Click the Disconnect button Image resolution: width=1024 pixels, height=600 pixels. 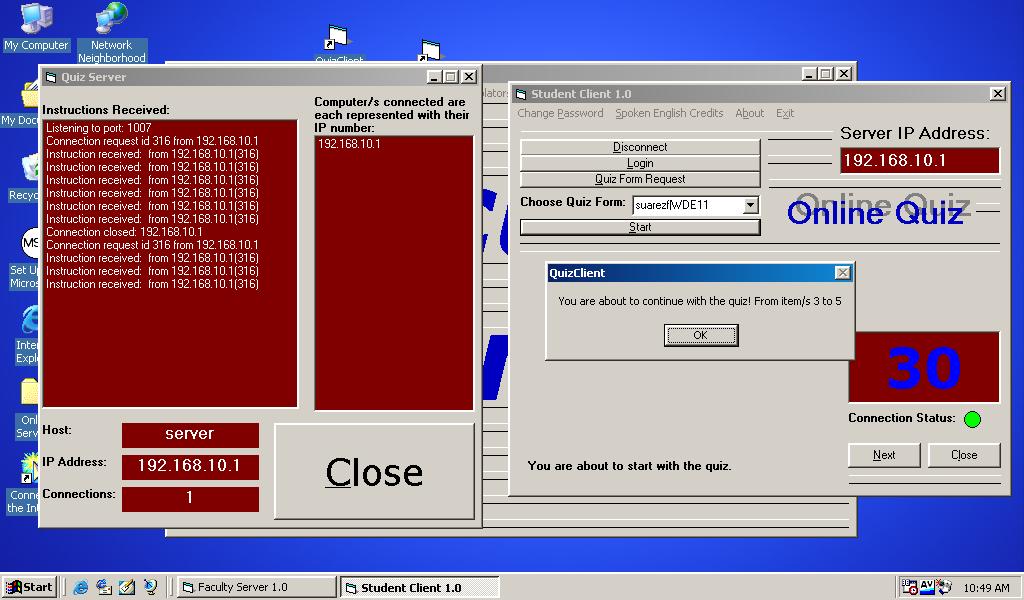click(640, 147)
